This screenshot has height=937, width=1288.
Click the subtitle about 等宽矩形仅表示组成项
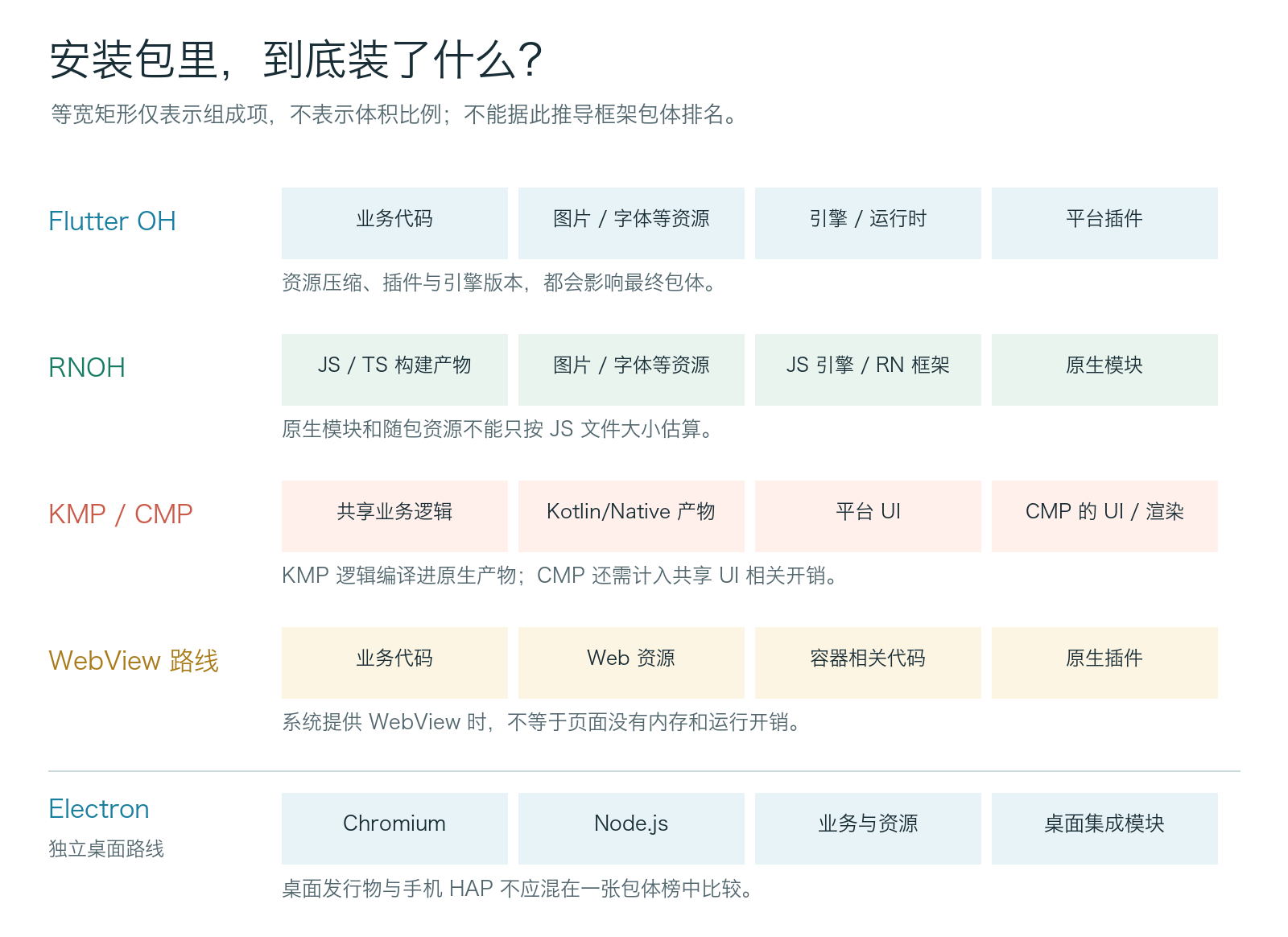tap(394, 114)
